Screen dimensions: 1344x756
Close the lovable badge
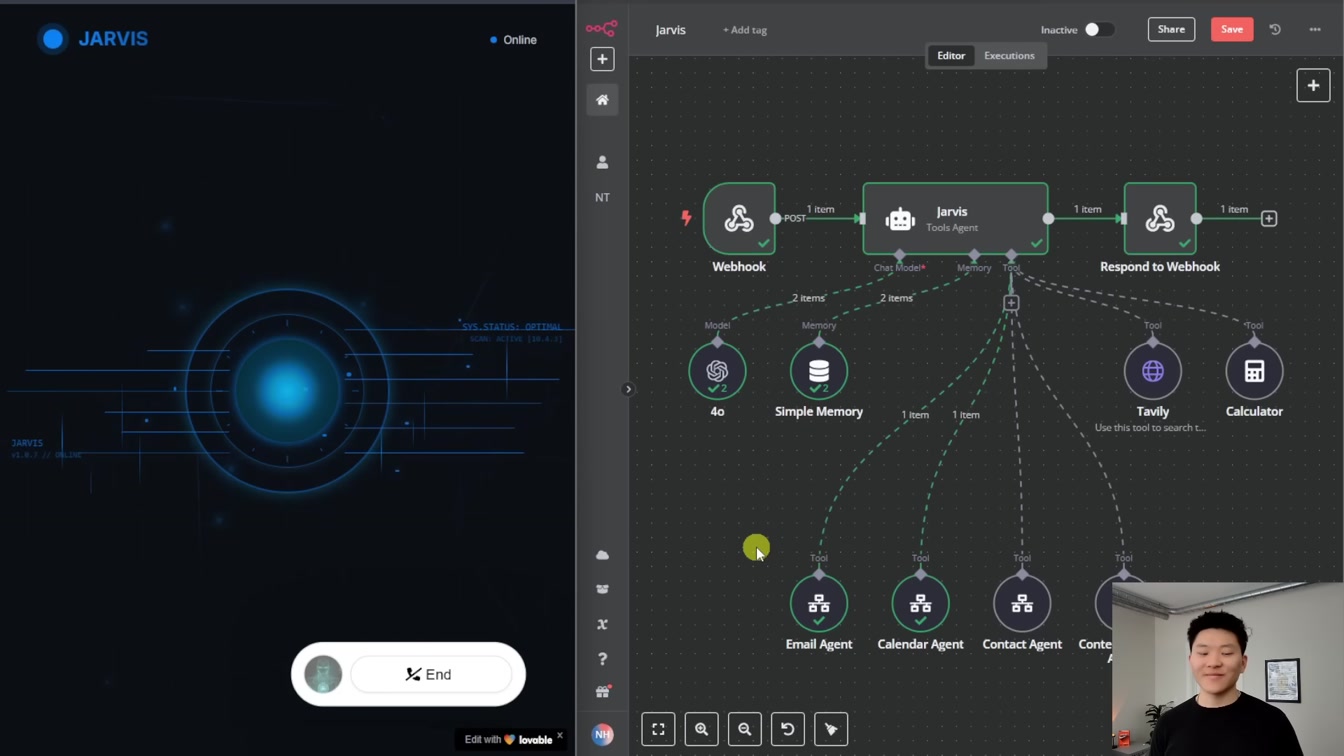(560, 735)
